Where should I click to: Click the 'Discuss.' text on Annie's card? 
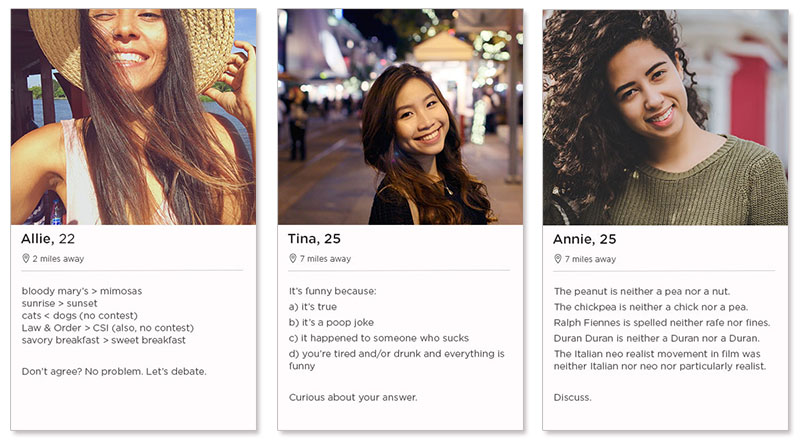(x=573, y=397)
